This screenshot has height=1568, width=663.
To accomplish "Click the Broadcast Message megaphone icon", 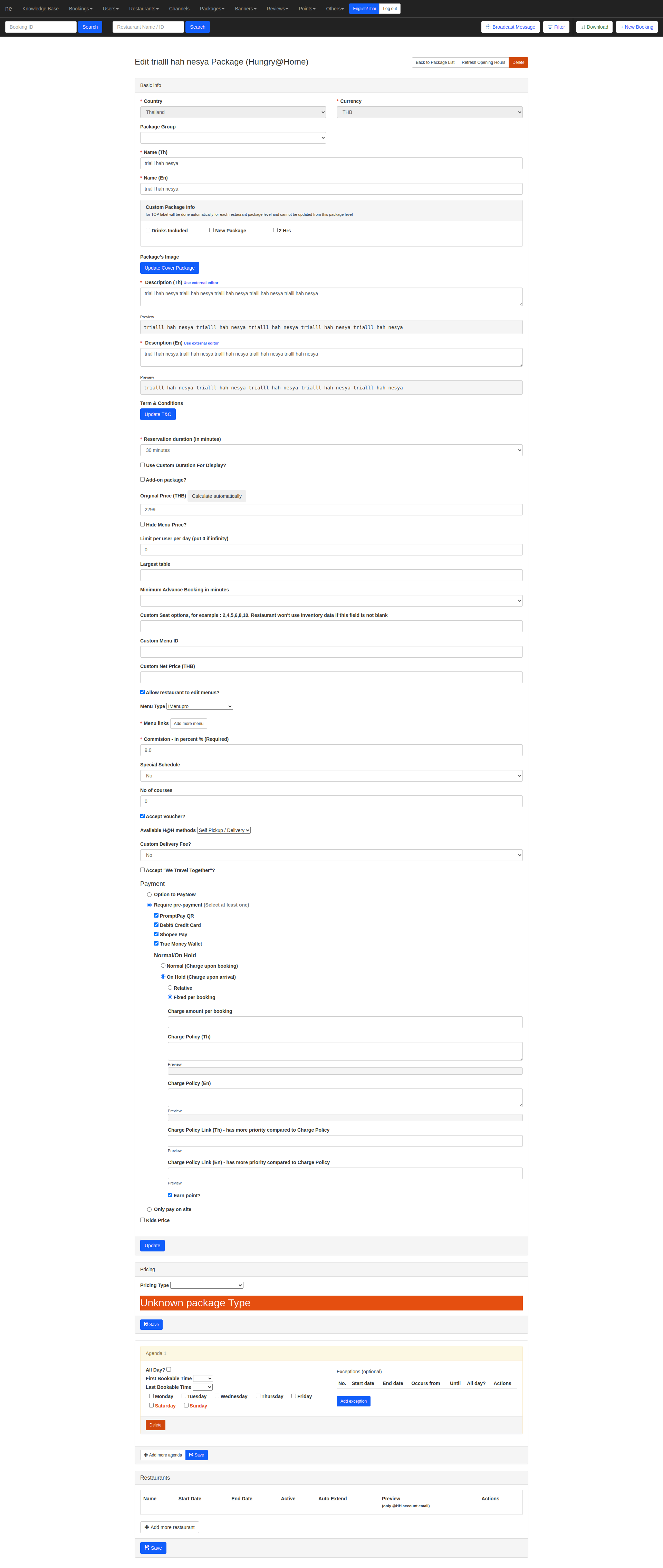I will 488,27.
